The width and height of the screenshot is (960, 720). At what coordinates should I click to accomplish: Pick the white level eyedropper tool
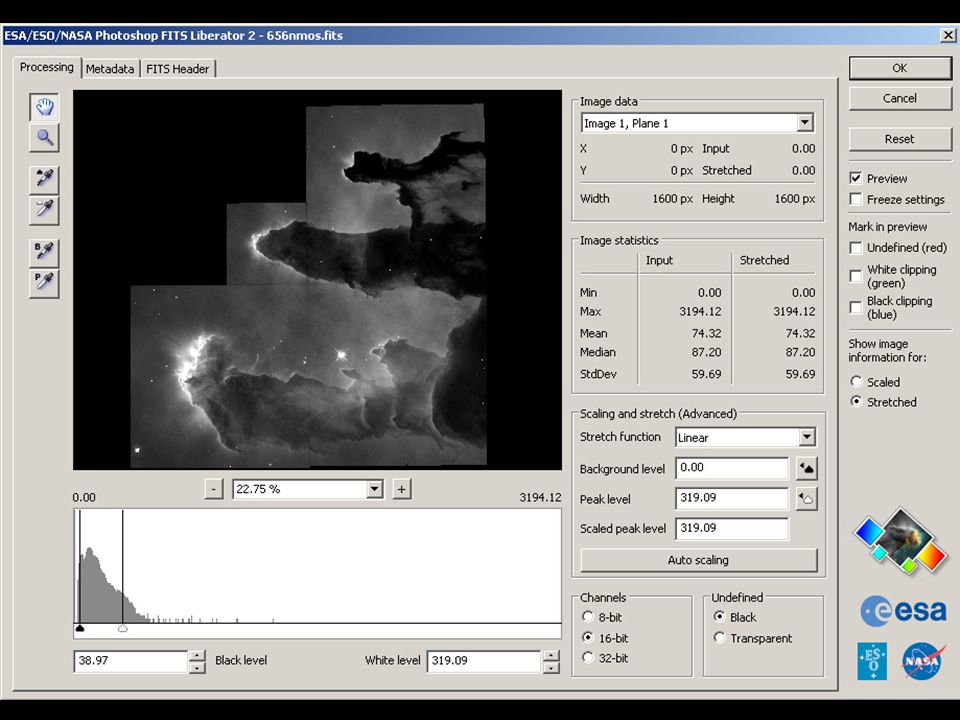[x=44, y=209]
